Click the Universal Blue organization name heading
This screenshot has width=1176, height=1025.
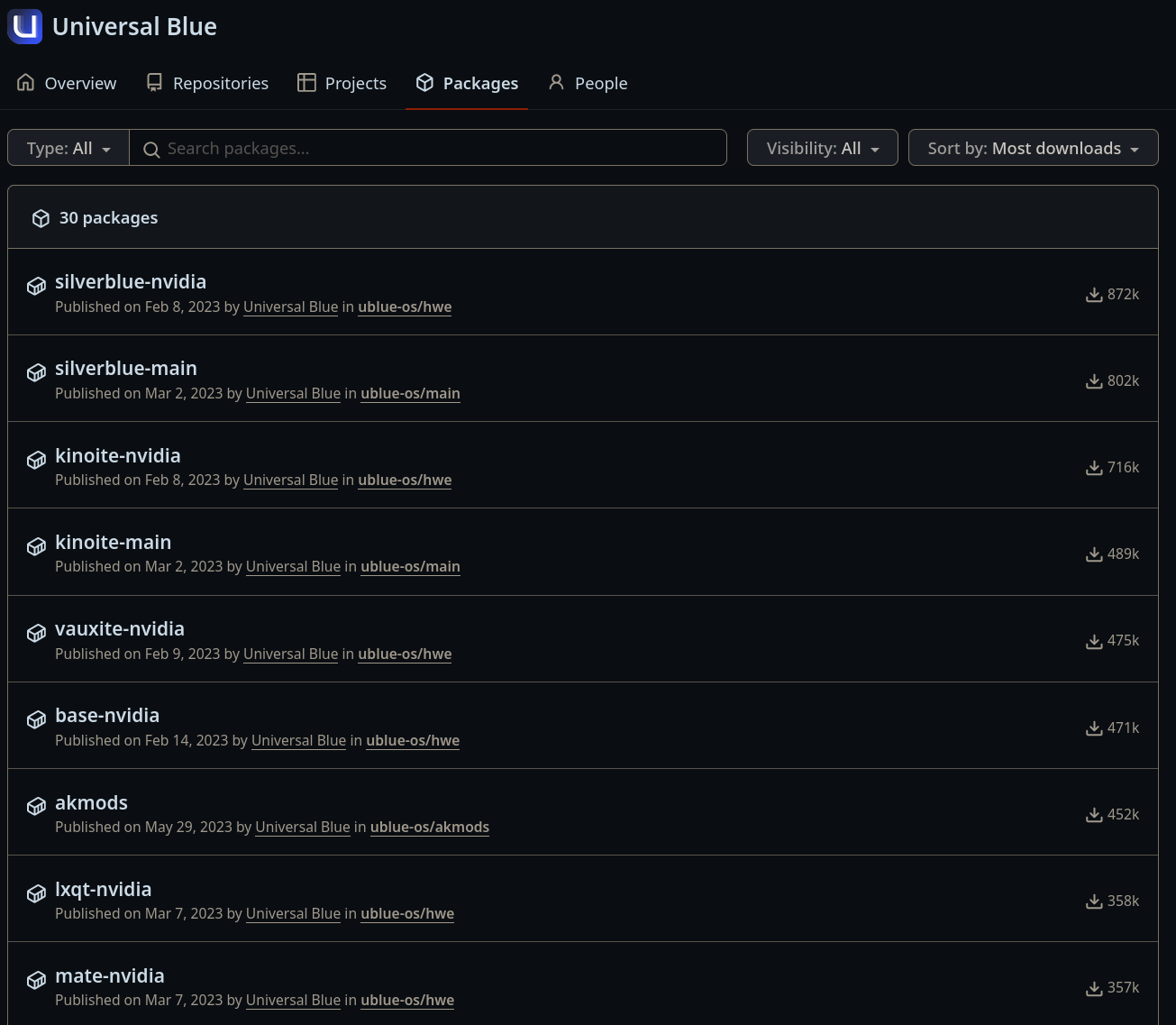(x=134, y=26)
